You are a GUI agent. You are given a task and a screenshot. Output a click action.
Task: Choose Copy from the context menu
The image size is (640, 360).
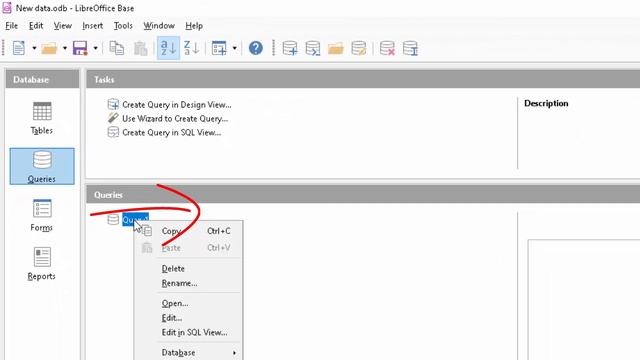[188, 231]
